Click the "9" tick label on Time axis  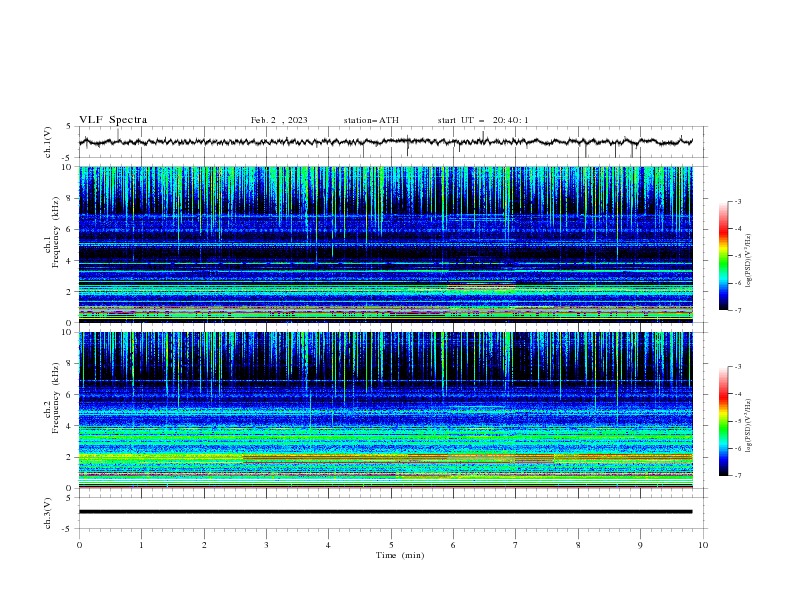640,545
